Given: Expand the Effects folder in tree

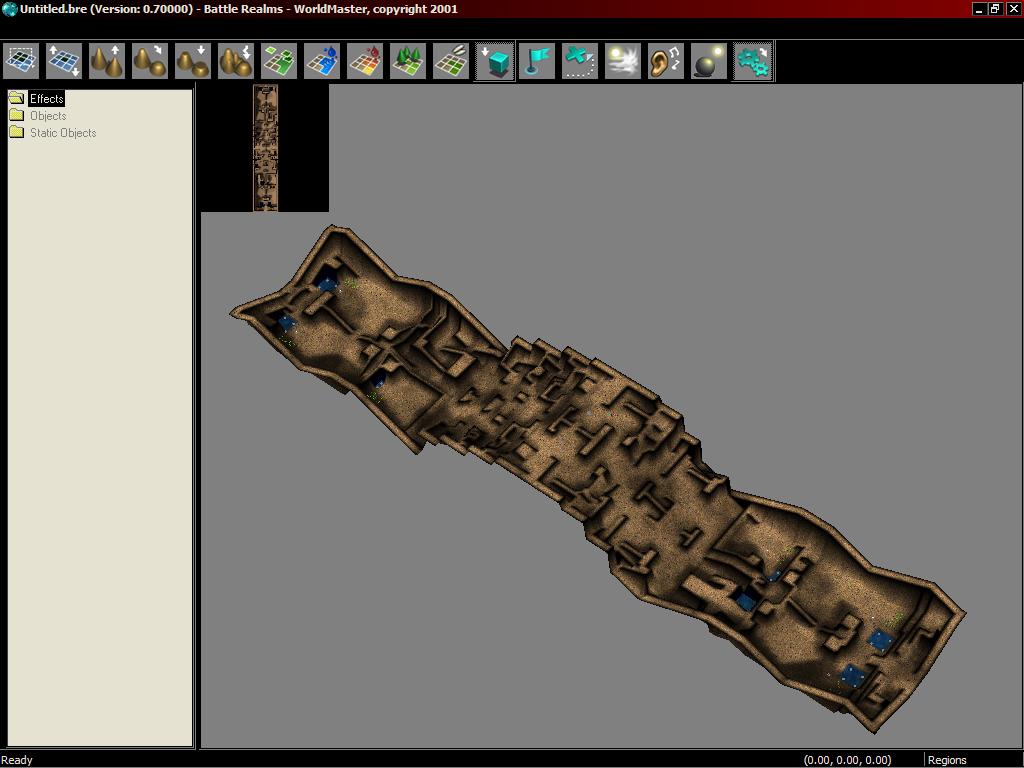Looking at the screenshot, I should click(46, 99).
